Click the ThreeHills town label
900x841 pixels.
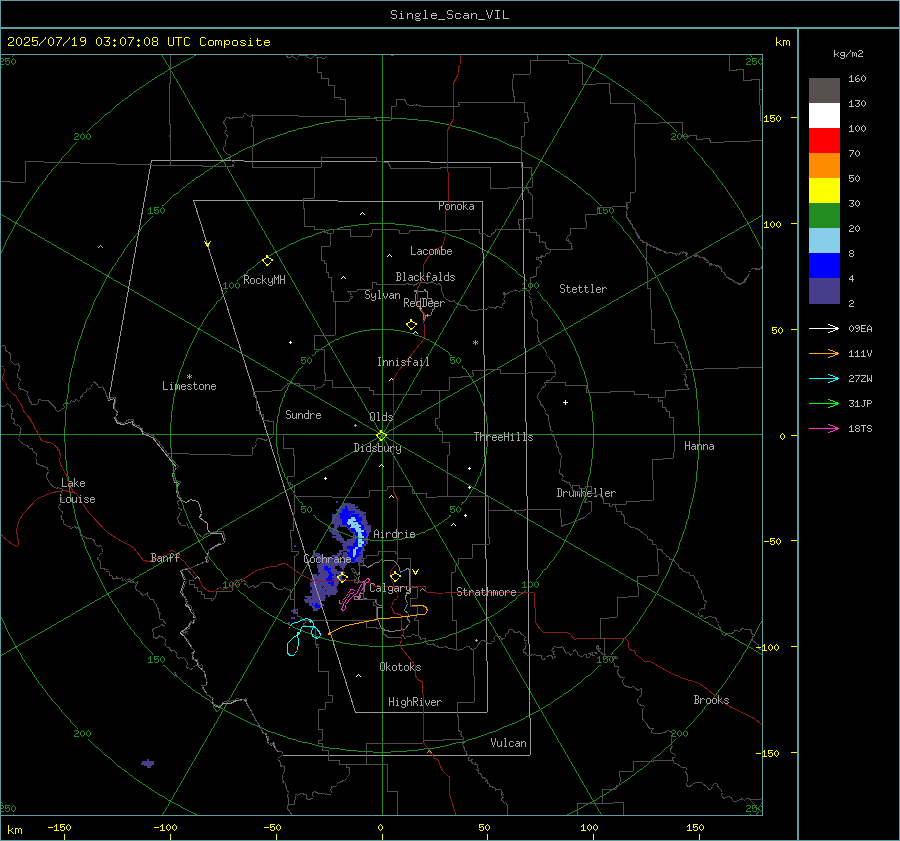pos(503,437)
